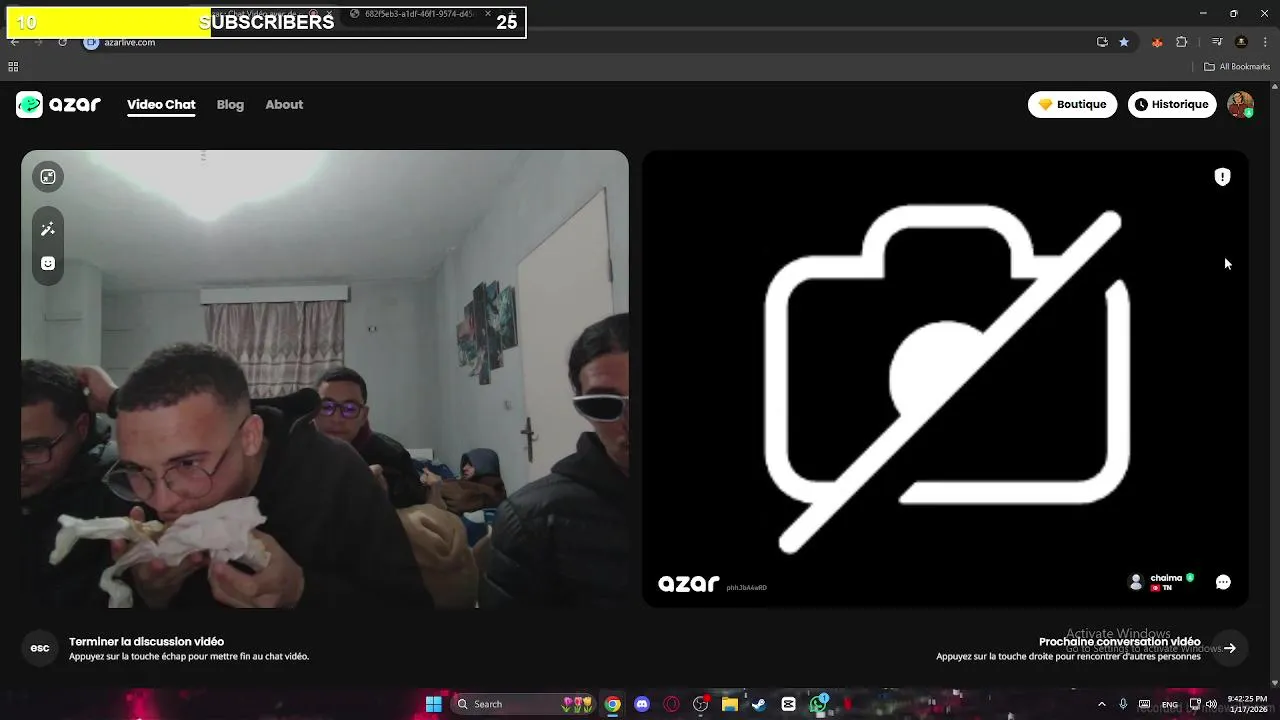Open Steam from the taskbar
This screenshot has height=720, width=1280.
point(759,704)
